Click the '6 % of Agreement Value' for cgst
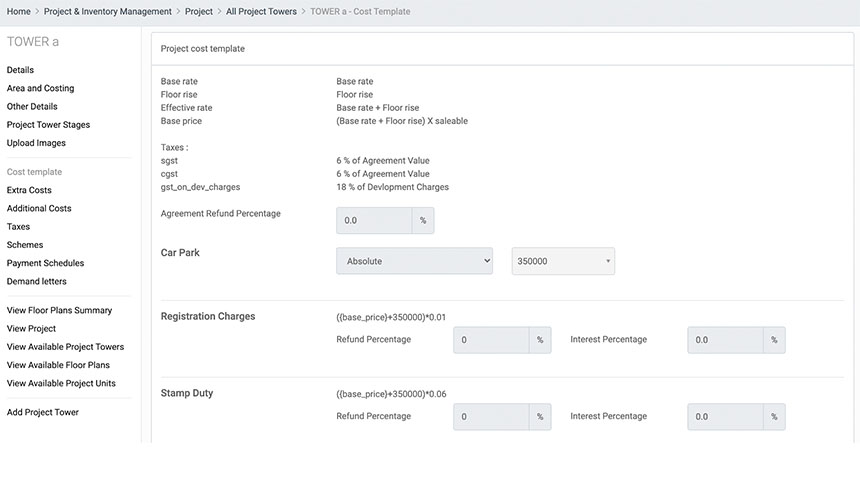Image resolution: width=860 pixels, height=486 pixels. pyautogui.click(x=383, y=174)
